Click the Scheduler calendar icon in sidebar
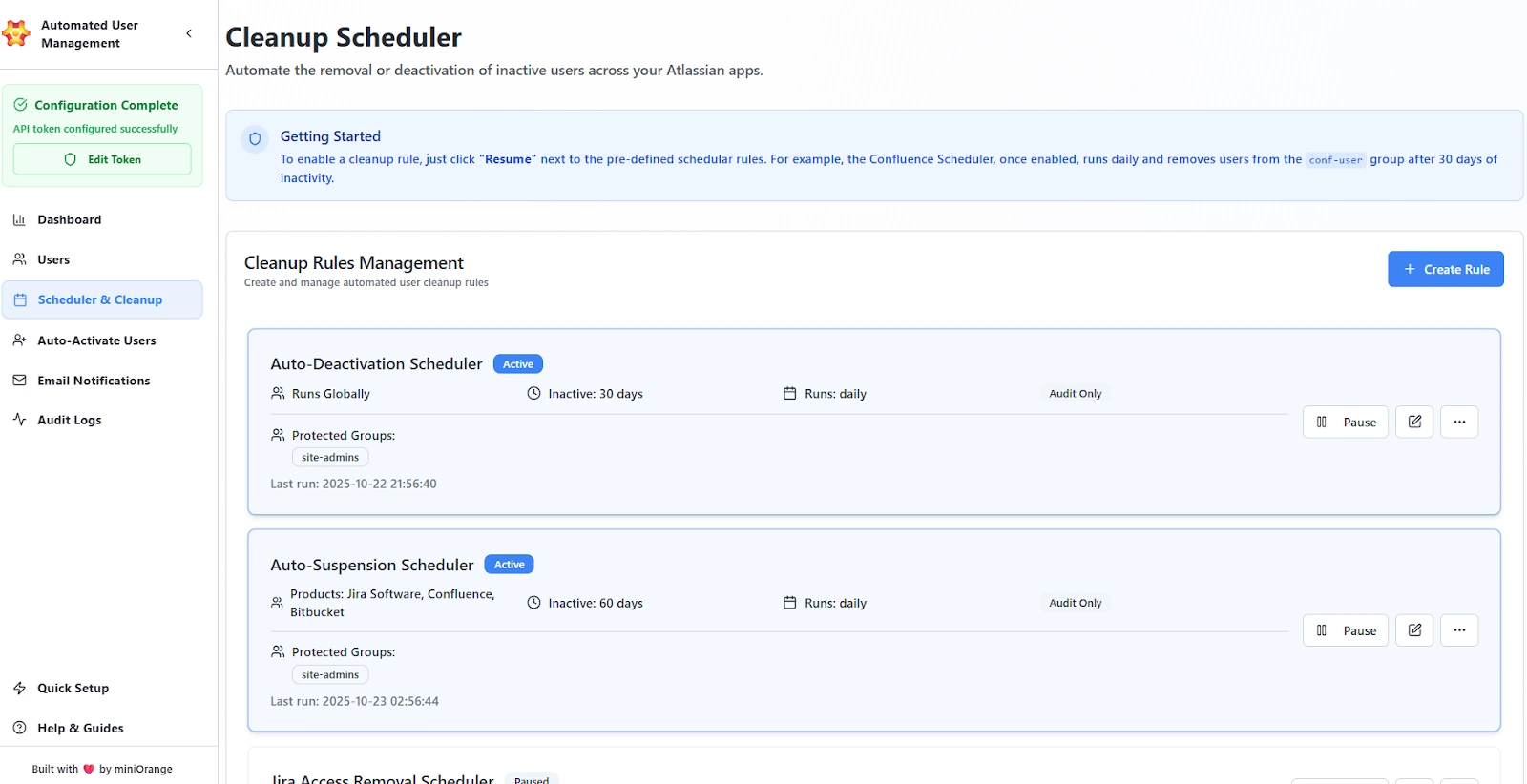This screenshot has width=1527, height=784. click(x=20, y=299)
